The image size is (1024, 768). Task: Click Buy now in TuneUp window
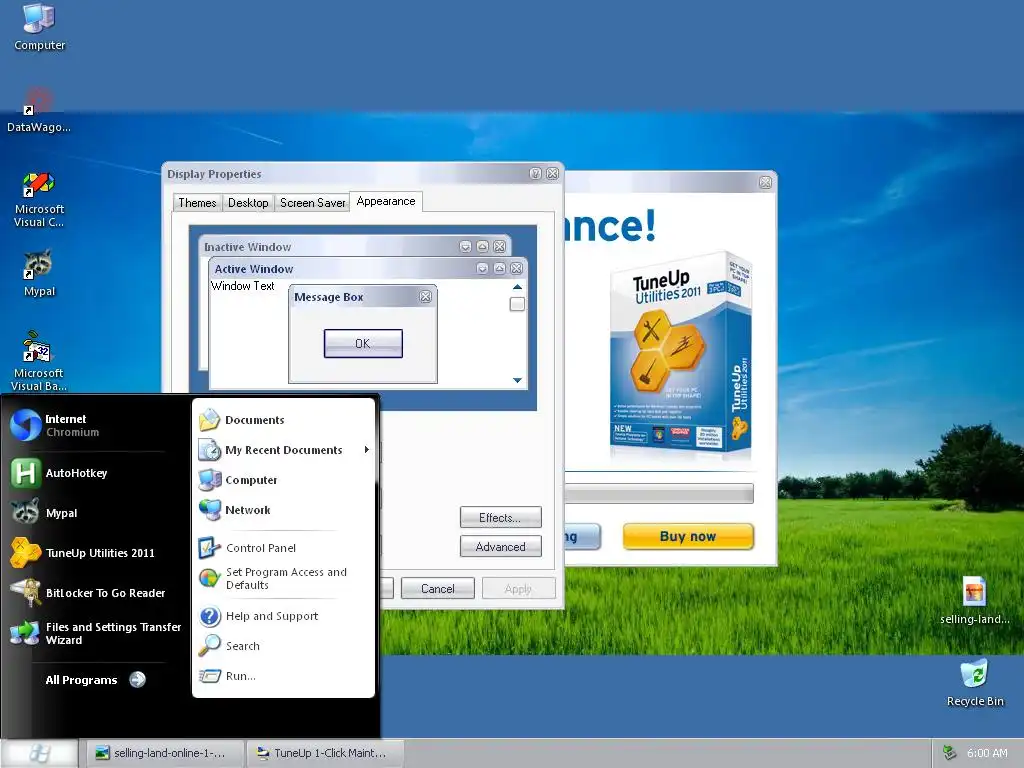coord(688,536)
